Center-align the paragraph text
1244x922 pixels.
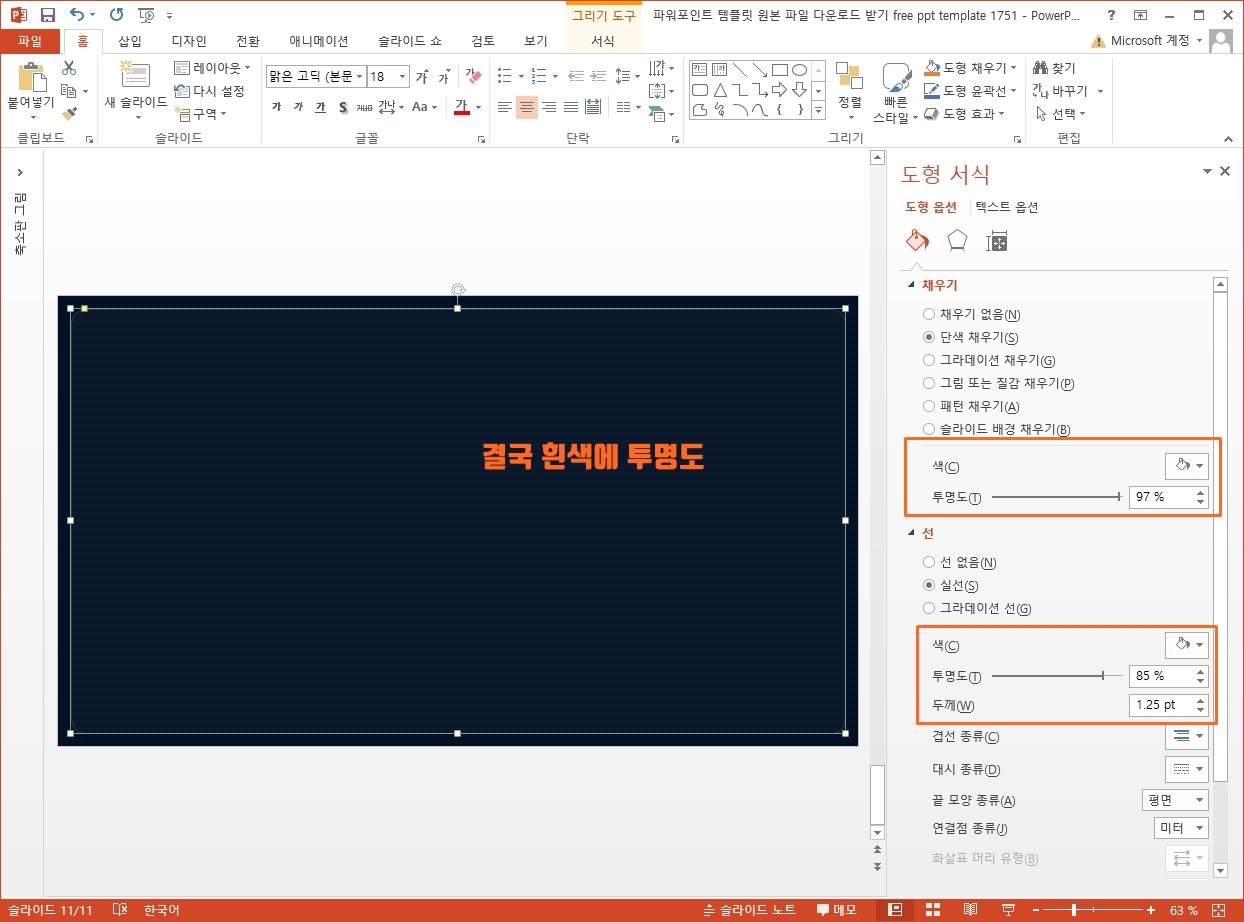click(527, 107)
